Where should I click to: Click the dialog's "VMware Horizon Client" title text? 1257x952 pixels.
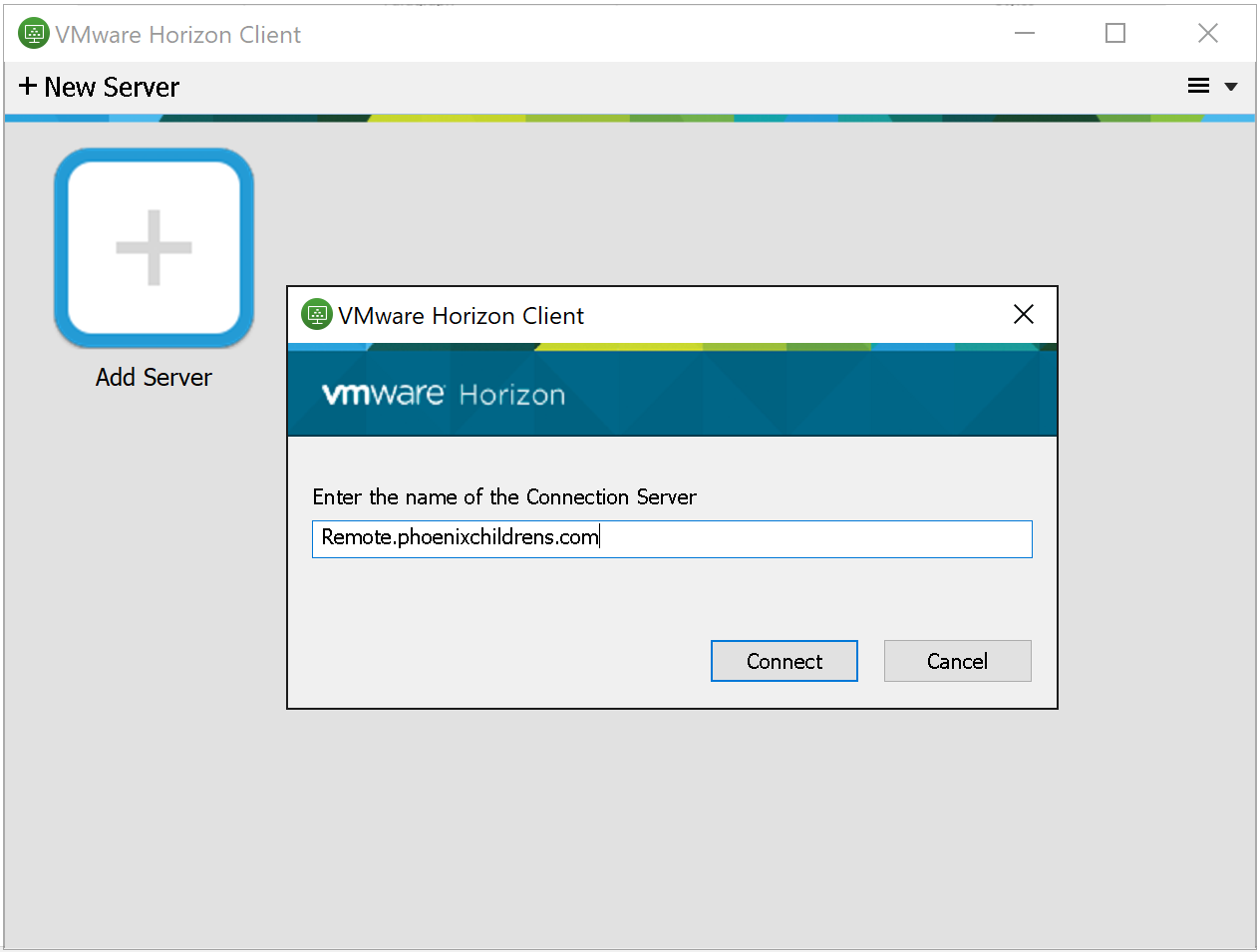pyautogui.click(x=461, y=316)
